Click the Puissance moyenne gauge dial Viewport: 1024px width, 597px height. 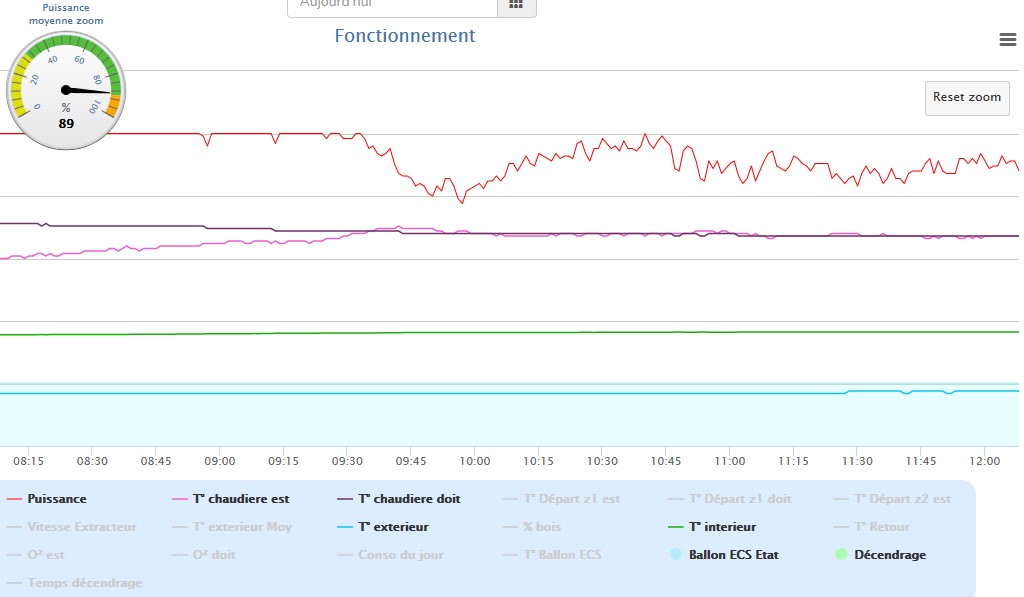[x=66, y=90]
